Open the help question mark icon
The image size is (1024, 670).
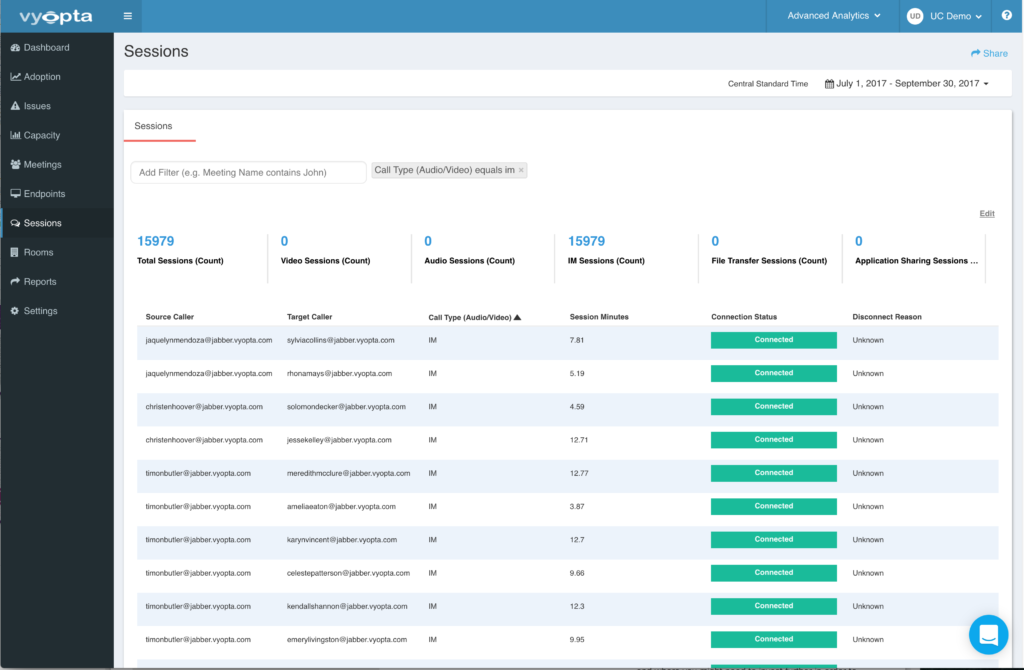click(1006, 16)
